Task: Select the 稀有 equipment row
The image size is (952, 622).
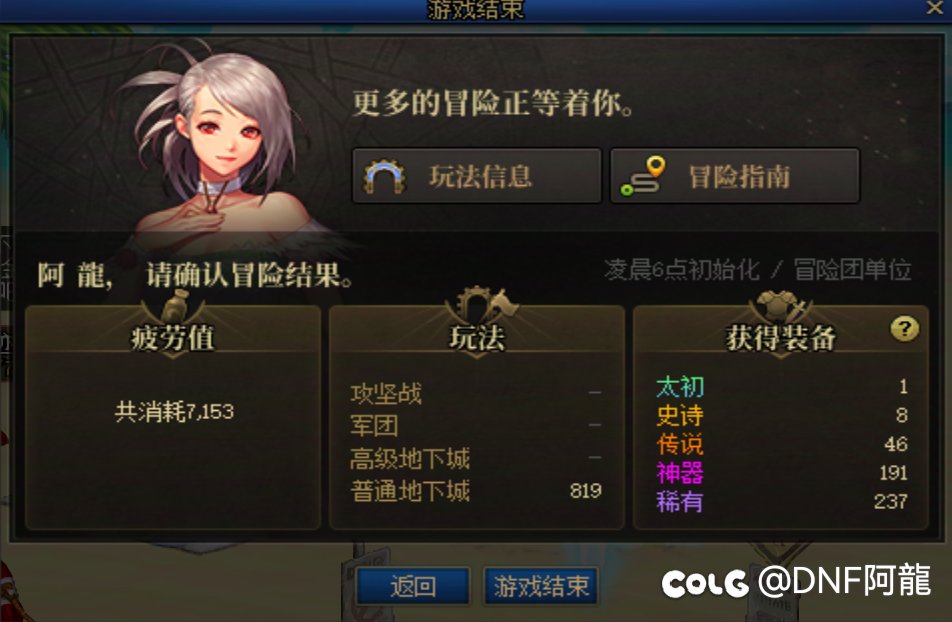Action: 781,502
